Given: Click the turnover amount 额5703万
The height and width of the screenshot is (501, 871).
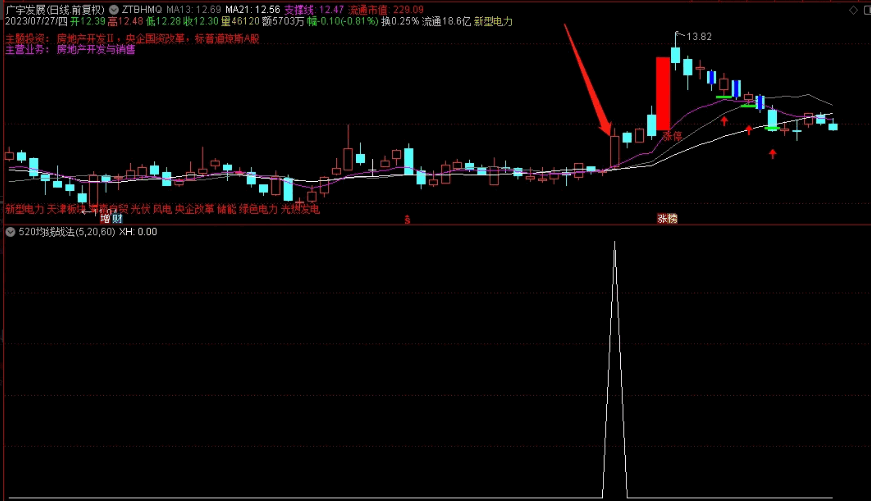Looking at the screenshot, I should [283, 21].
